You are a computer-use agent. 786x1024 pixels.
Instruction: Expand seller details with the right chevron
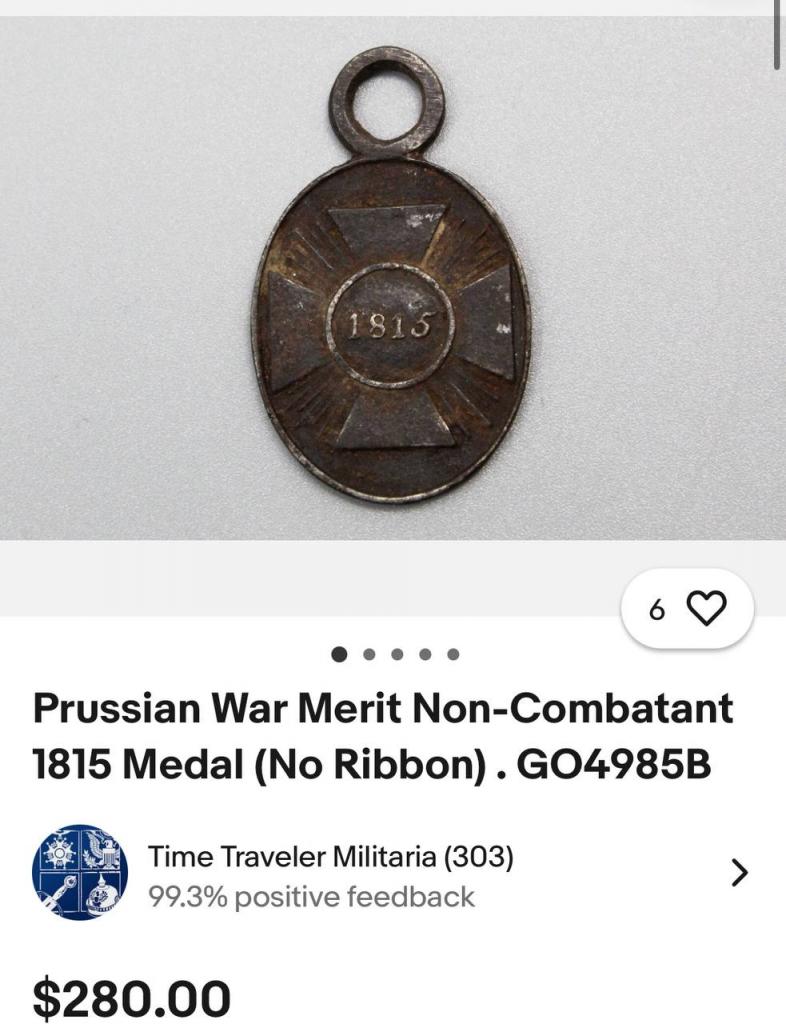pos(739,872)
